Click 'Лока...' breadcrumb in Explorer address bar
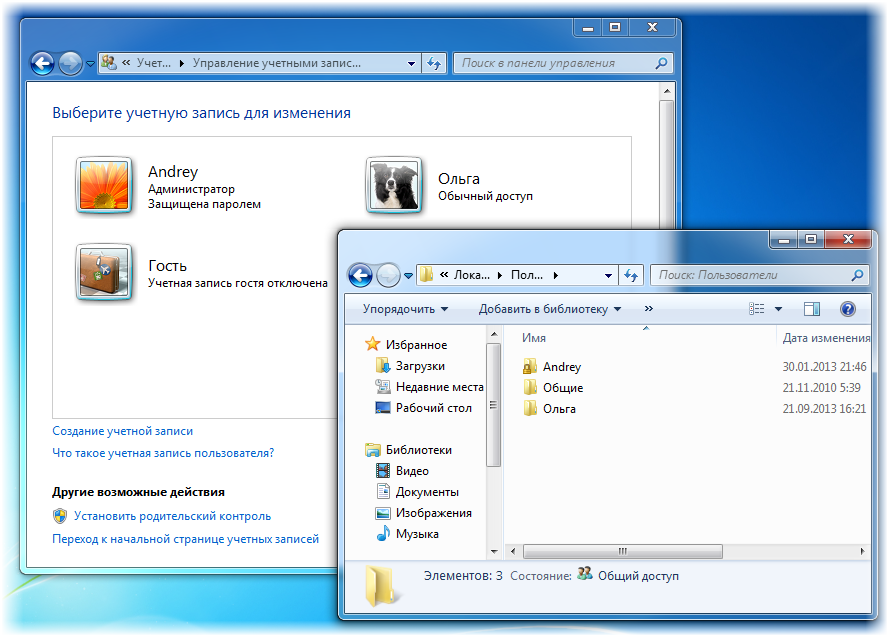889x637 pixels. click(x=472, y=275)
